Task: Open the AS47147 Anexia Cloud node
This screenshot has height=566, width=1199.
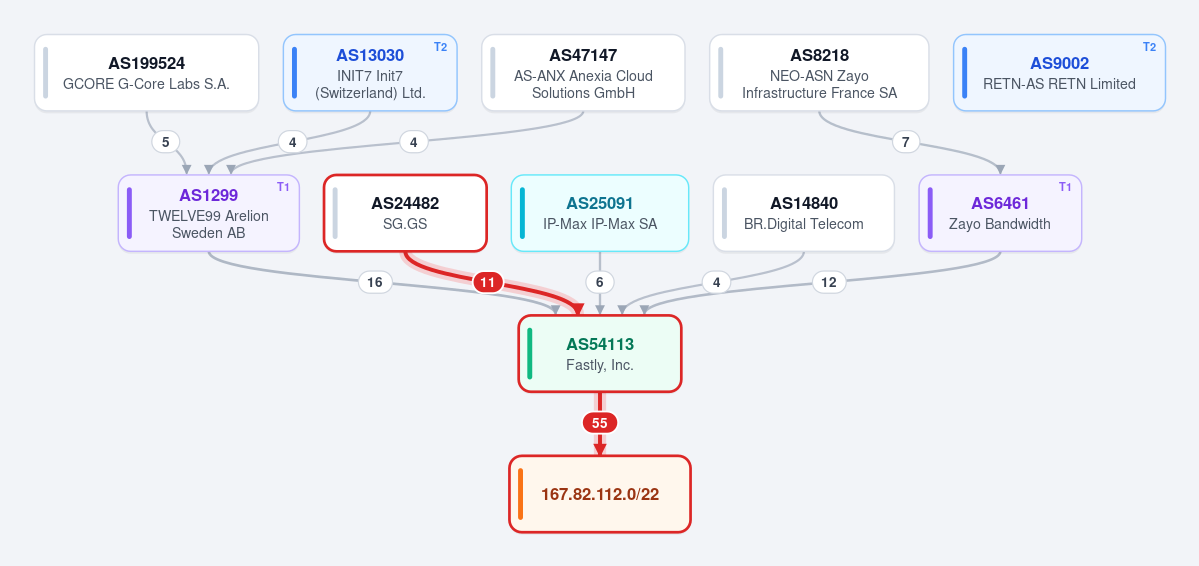Action: tap(583, 73)
